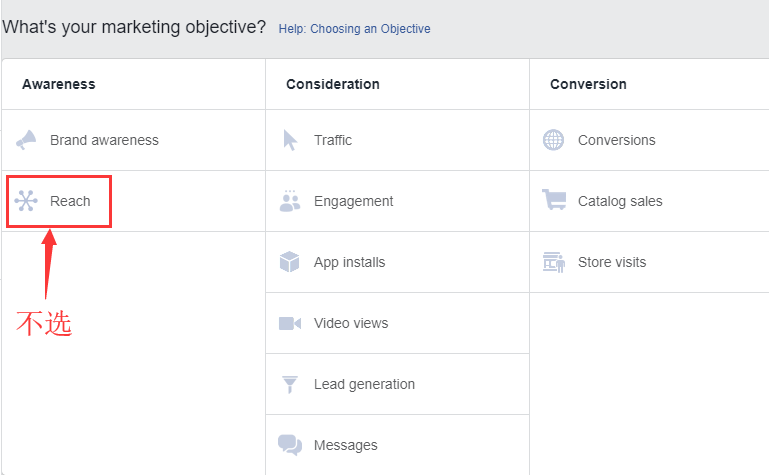This screenshot has height=475, width=769.
Task: Select the Catalog sales objective text
Action: tap(620, 201)
